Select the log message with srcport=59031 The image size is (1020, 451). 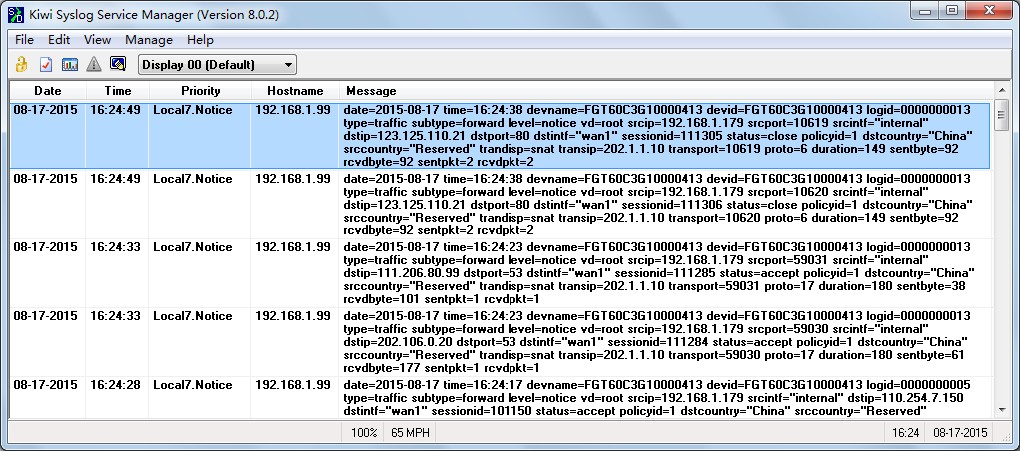[x=658, y=273]
